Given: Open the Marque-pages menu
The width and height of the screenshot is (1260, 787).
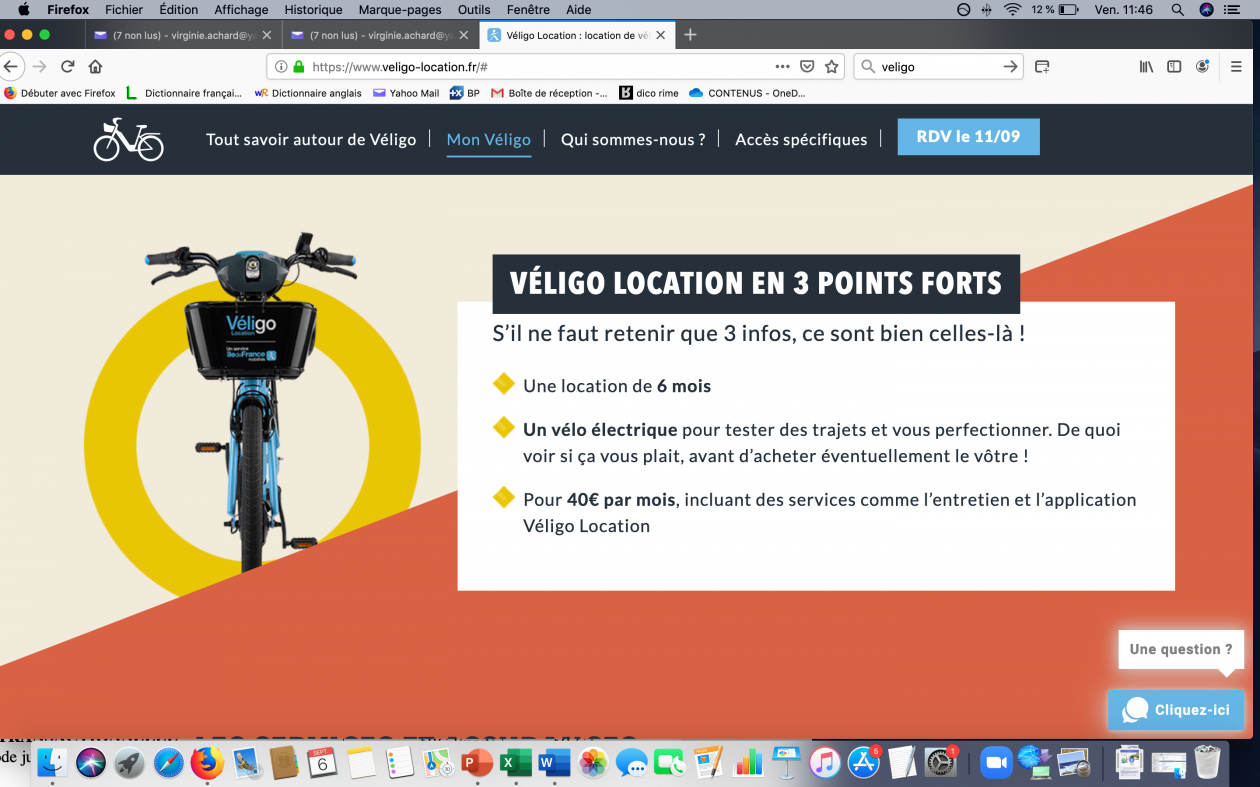Looking at the screenshot, I should point(401,9).
